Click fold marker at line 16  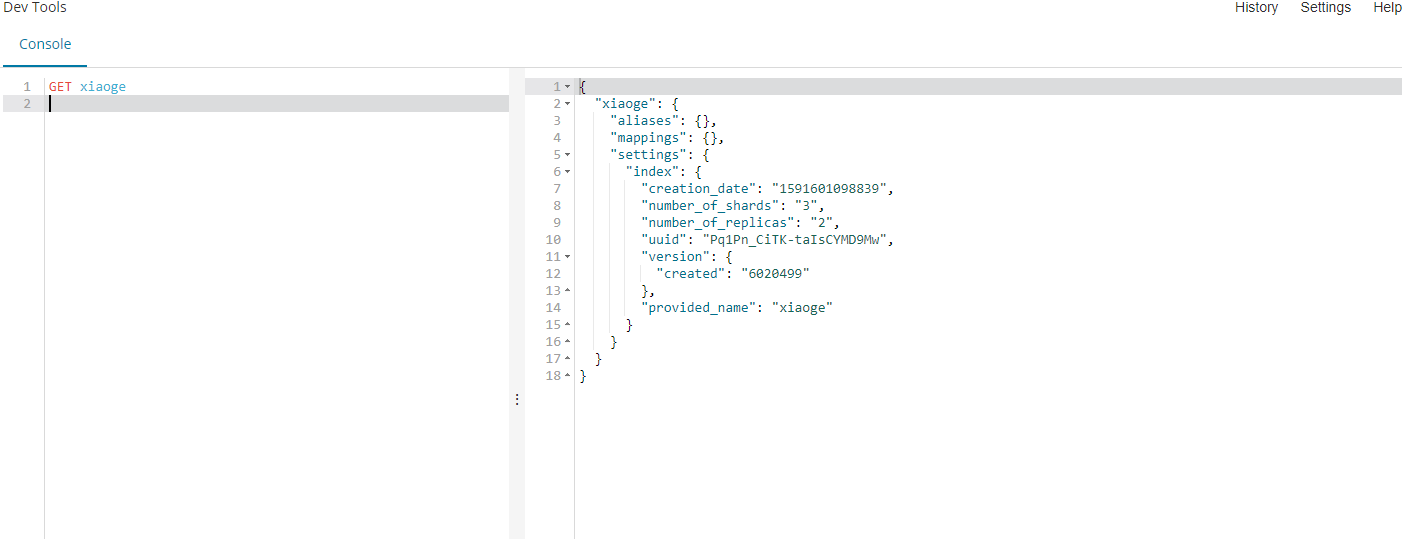(x=568, y=342)
